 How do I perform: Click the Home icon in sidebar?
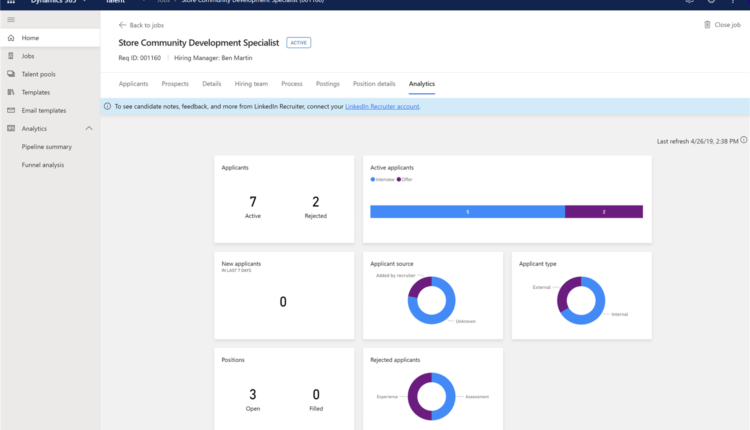tap(11, 38)
